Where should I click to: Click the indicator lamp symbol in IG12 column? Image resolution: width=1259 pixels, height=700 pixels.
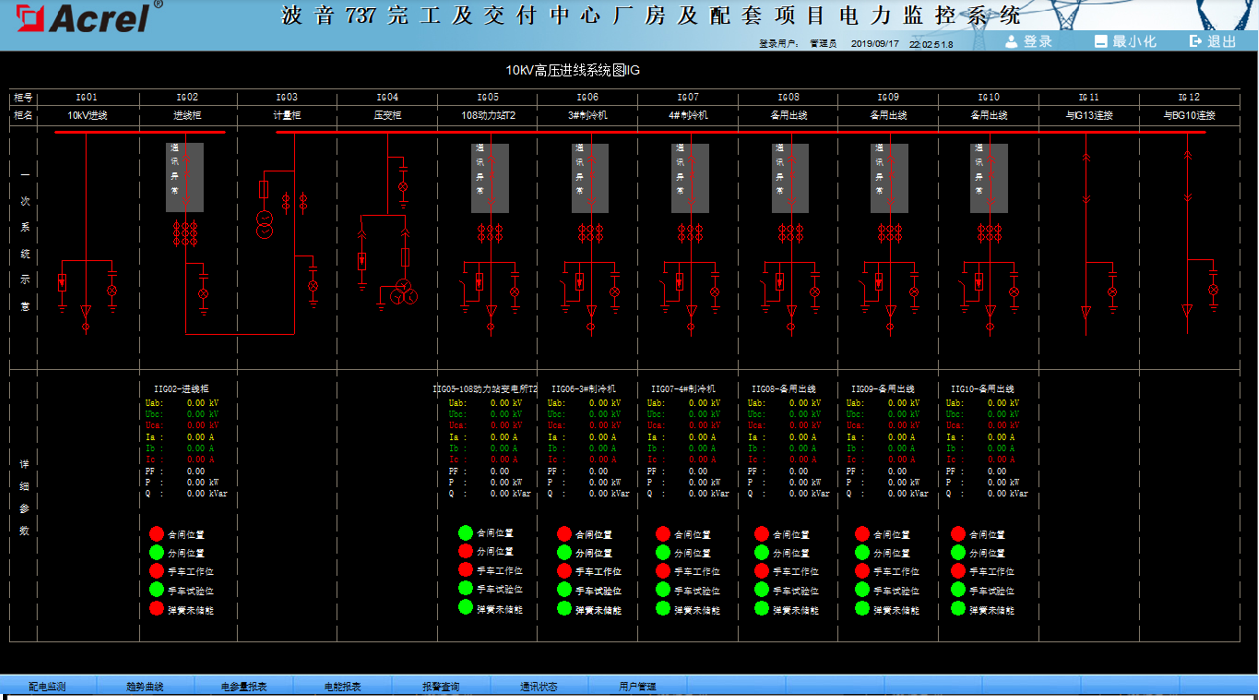[1213, 290]
